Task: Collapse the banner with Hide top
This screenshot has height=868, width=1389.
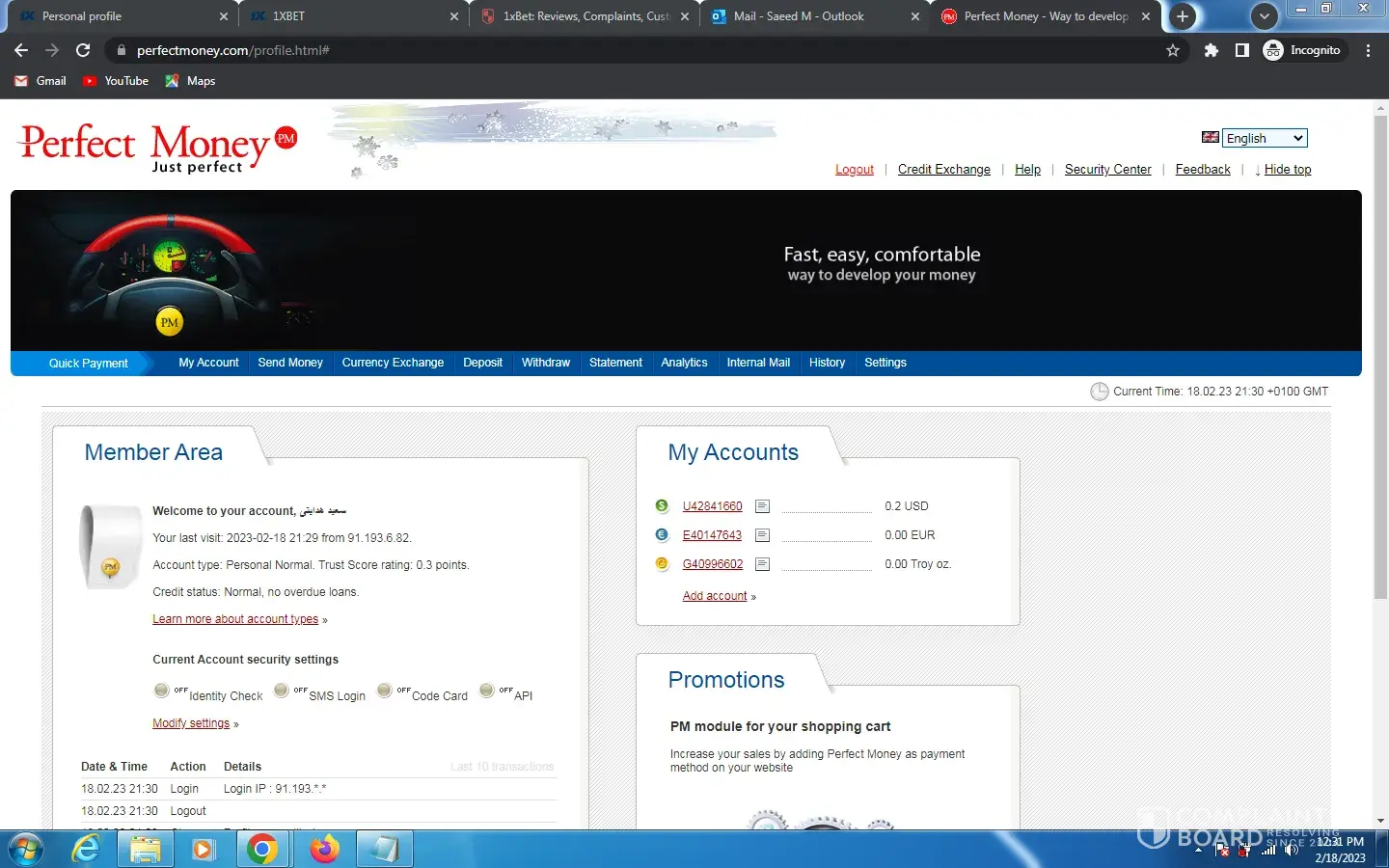Action: tap(1287, 170)
